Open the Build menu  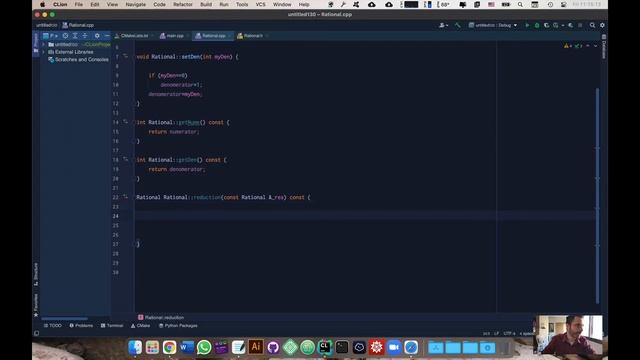click(x=206, y=4)
